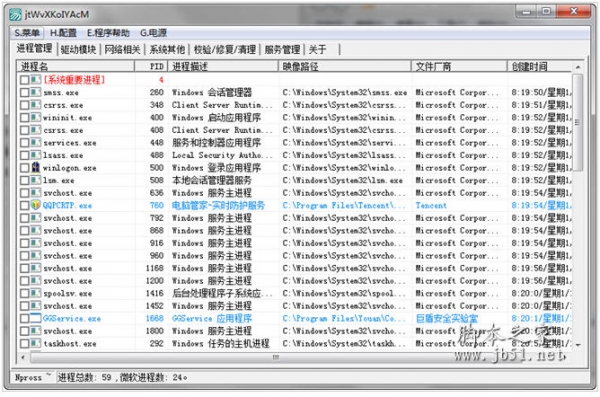This screenshot has width=600, height=397.
Task: Tick checkbox for 系统重要进程 row
Action: pos(24,80)
